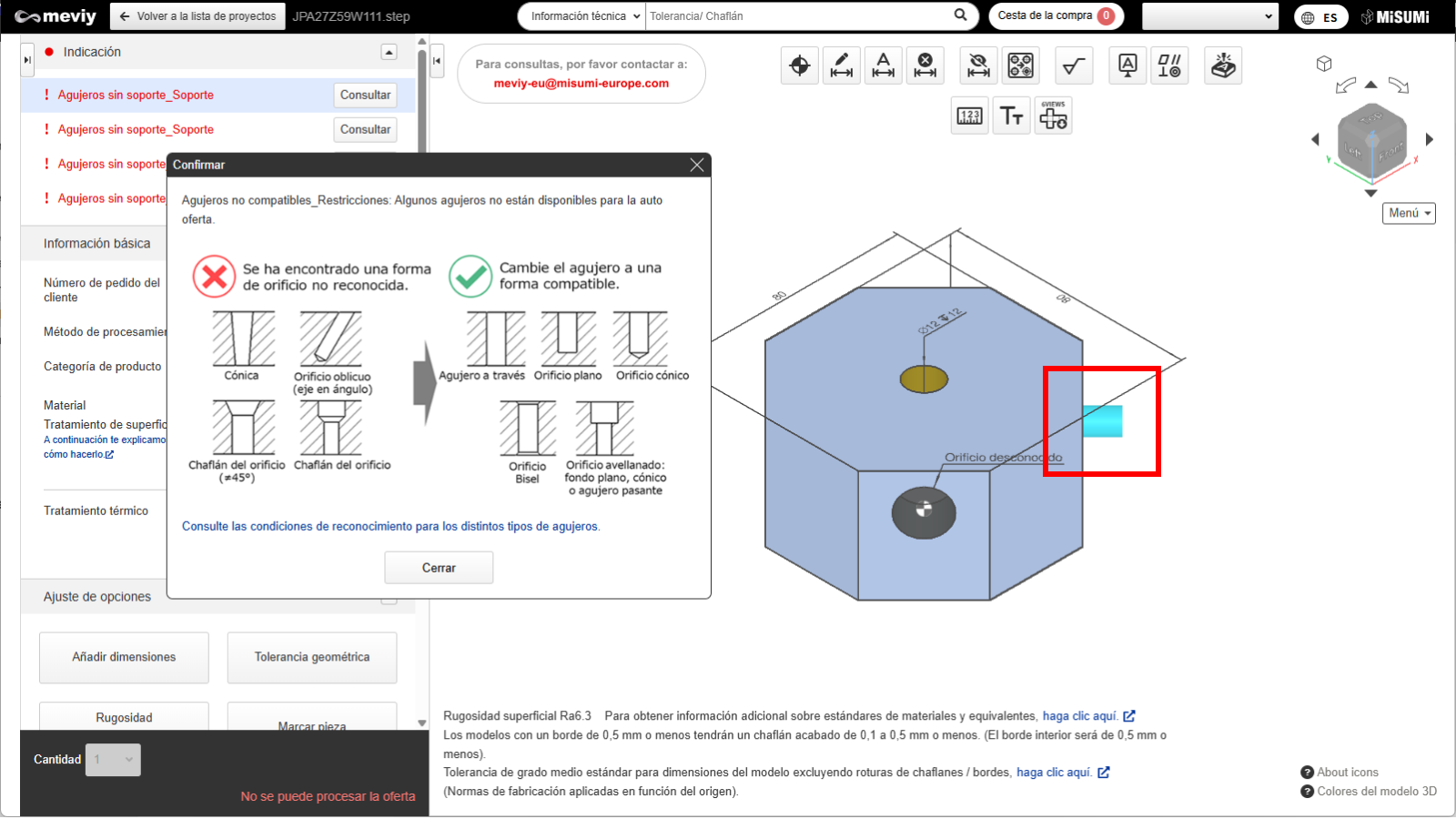Expand the Menú dropdown under view cube
The image size is (1456, 819).
pyautogui.click(x=1409, y=213)
